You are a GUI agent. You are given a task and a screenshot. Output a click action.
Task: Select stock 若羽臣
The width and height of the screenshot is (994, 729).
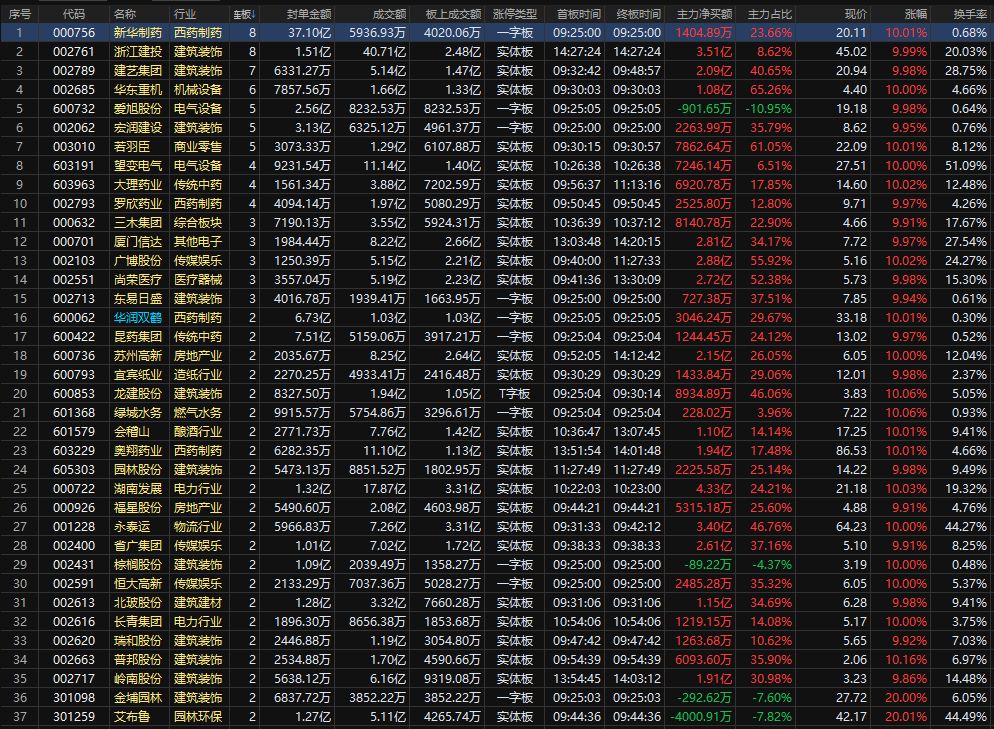coord(132,146)
